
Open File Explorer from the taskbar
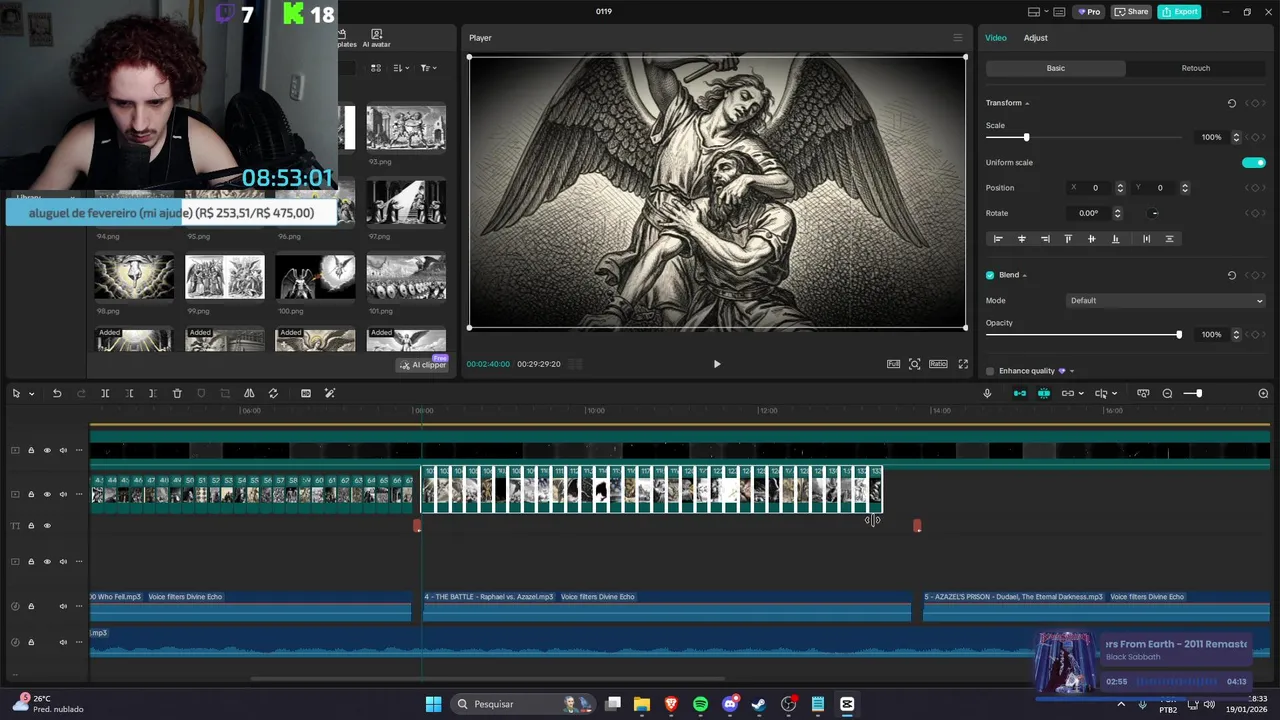[641, 704]
